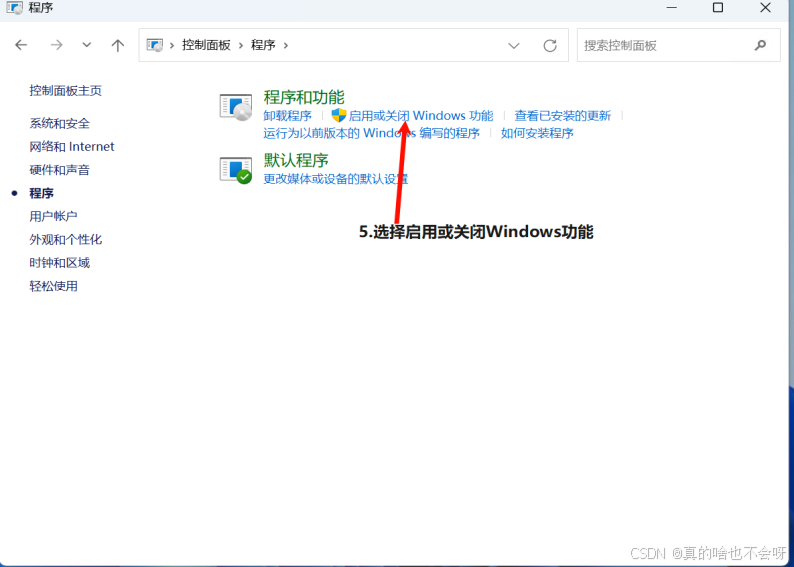This screenshot has width=794, height=567.
Task: Open 用户帐户 category
Action: [53, 216]
